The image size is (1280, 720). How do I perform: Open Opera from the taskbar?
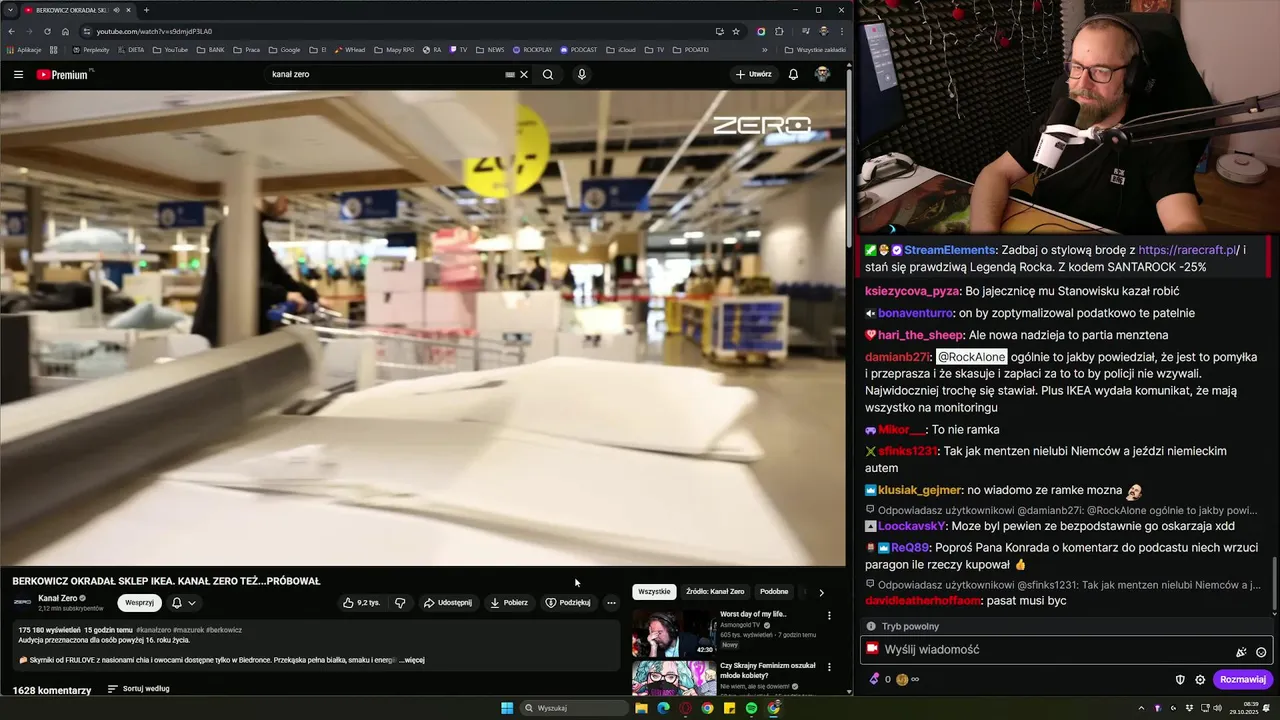(685, 708)
